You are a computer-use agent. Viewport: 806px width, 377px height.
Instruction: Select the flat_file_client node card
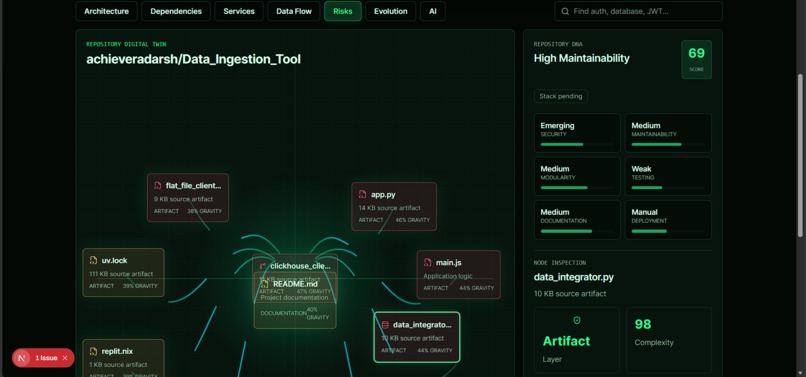click(x=188, y=198)
